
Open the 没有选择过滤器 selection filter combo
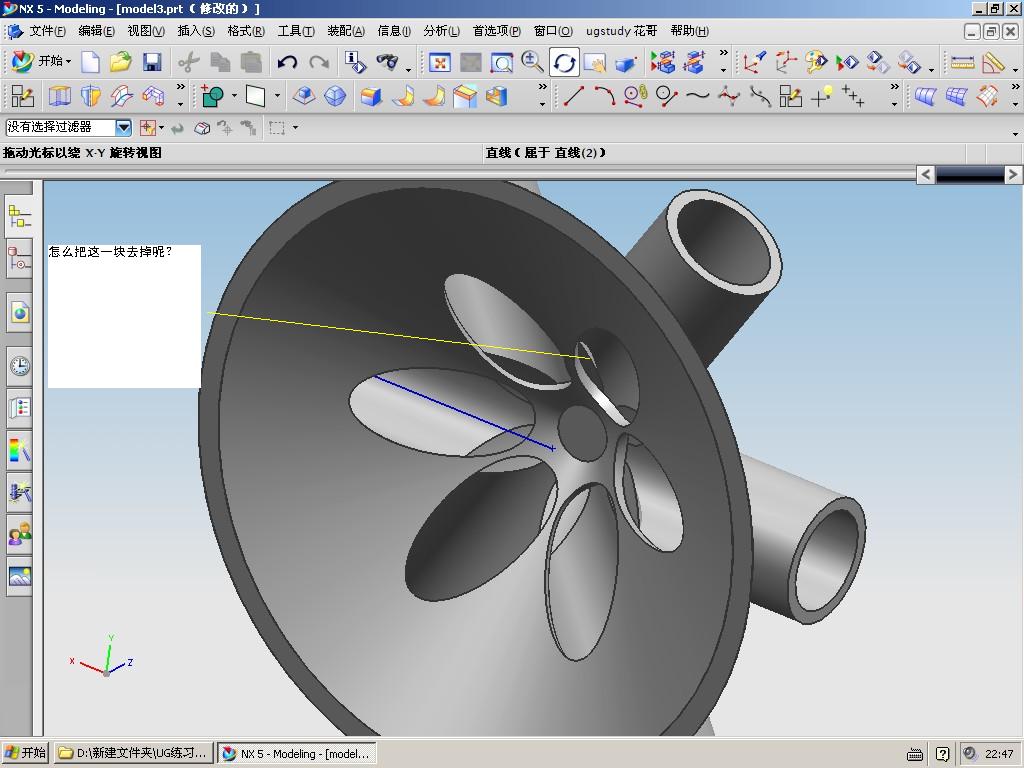(69, 127)
